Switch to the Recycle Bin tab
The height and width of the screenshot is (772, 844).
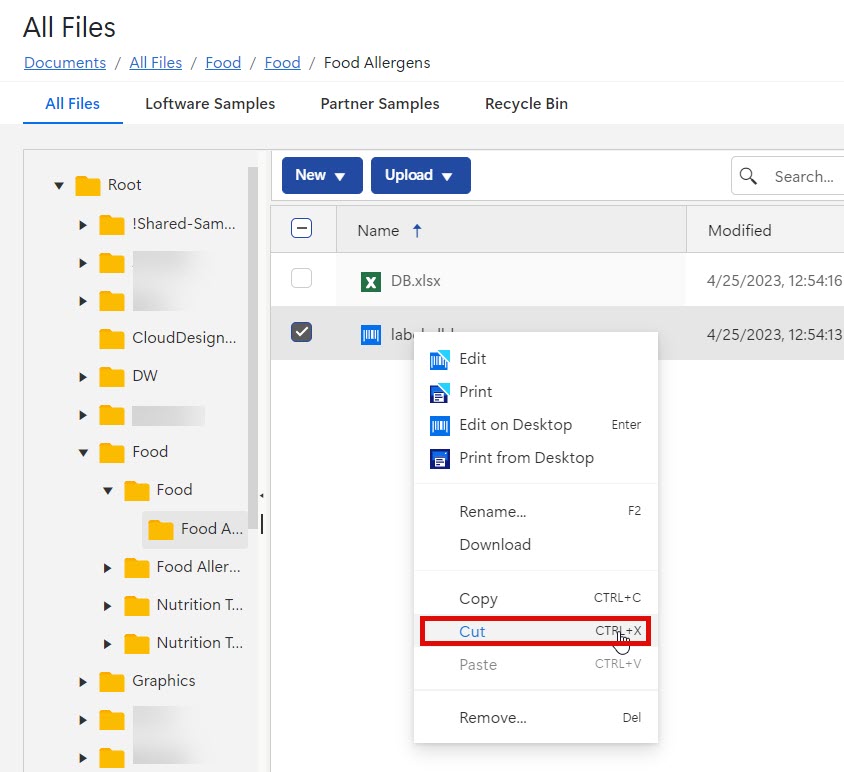coord(526,104)
